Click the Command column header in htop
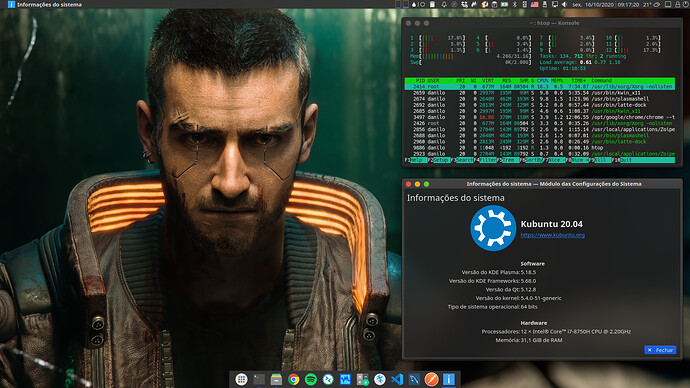Screen dimensions: 690x388 click(602, 81)
